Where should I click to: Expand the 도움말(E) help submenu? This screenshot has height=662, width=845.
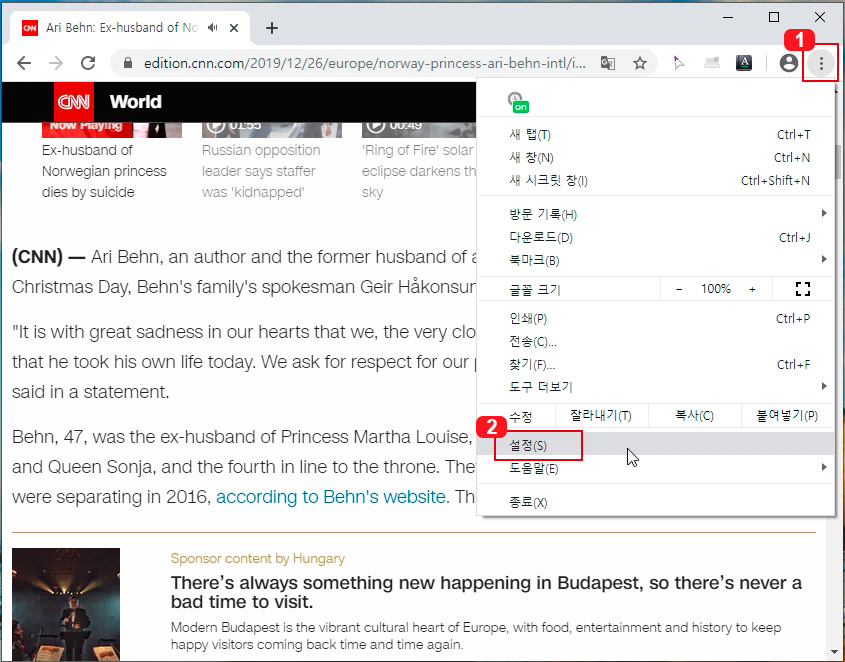click(x=656, y=468)
